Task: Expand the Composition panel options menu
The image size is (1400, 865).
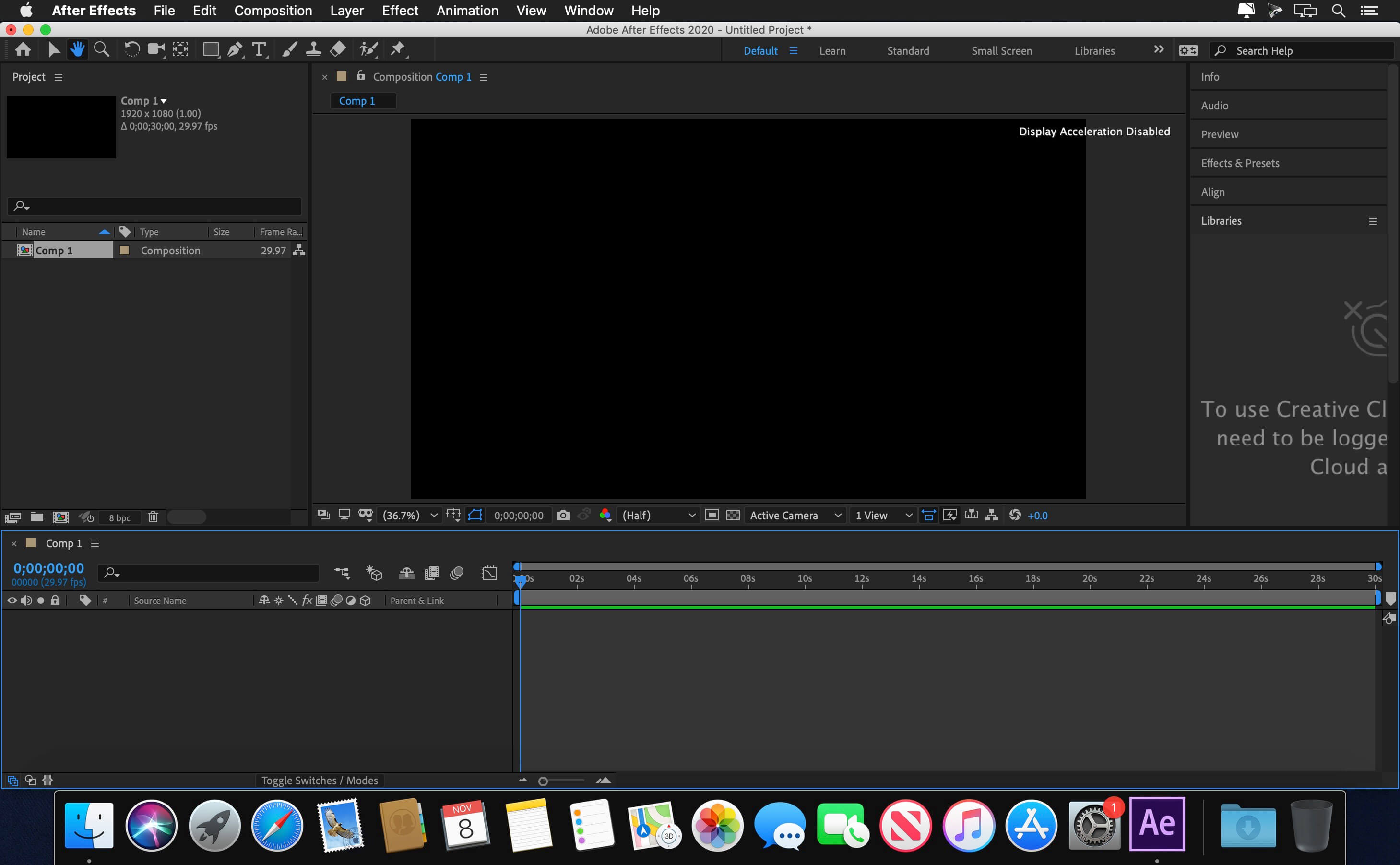Action: [485, 76]
